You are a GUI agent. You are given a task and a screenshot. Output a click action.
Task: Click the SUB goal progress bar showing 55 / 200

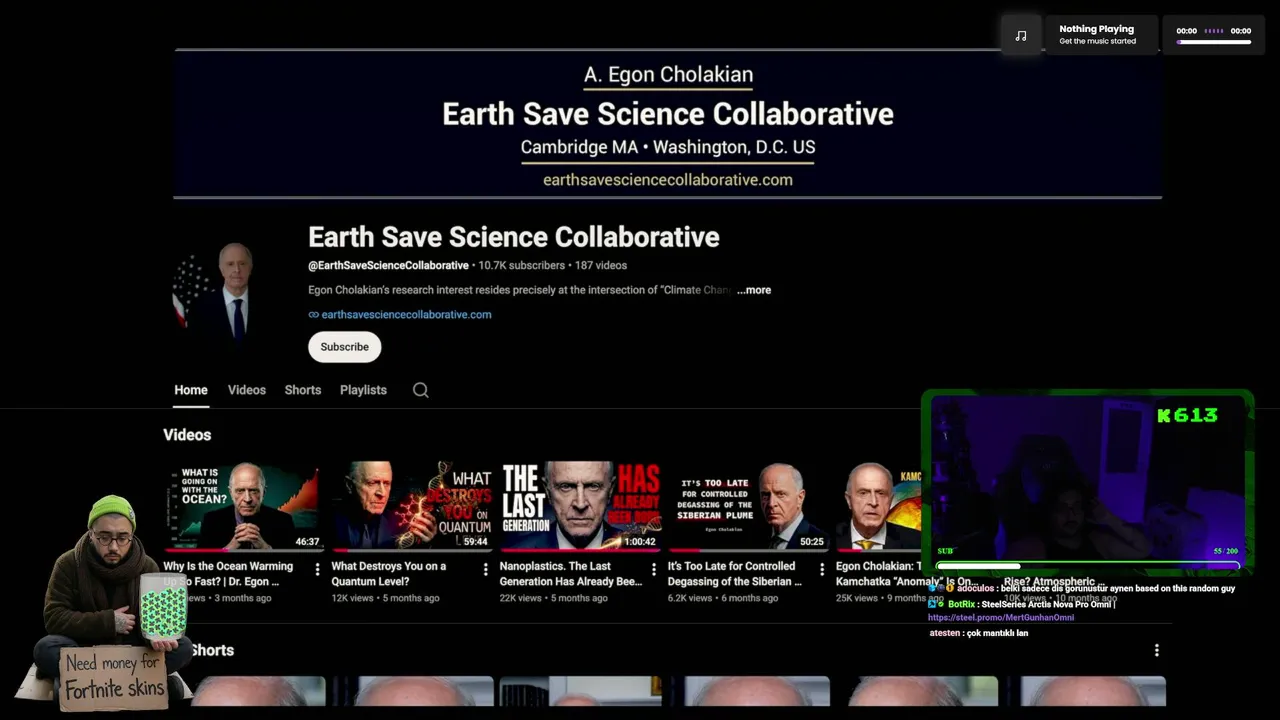point(1088,565)
